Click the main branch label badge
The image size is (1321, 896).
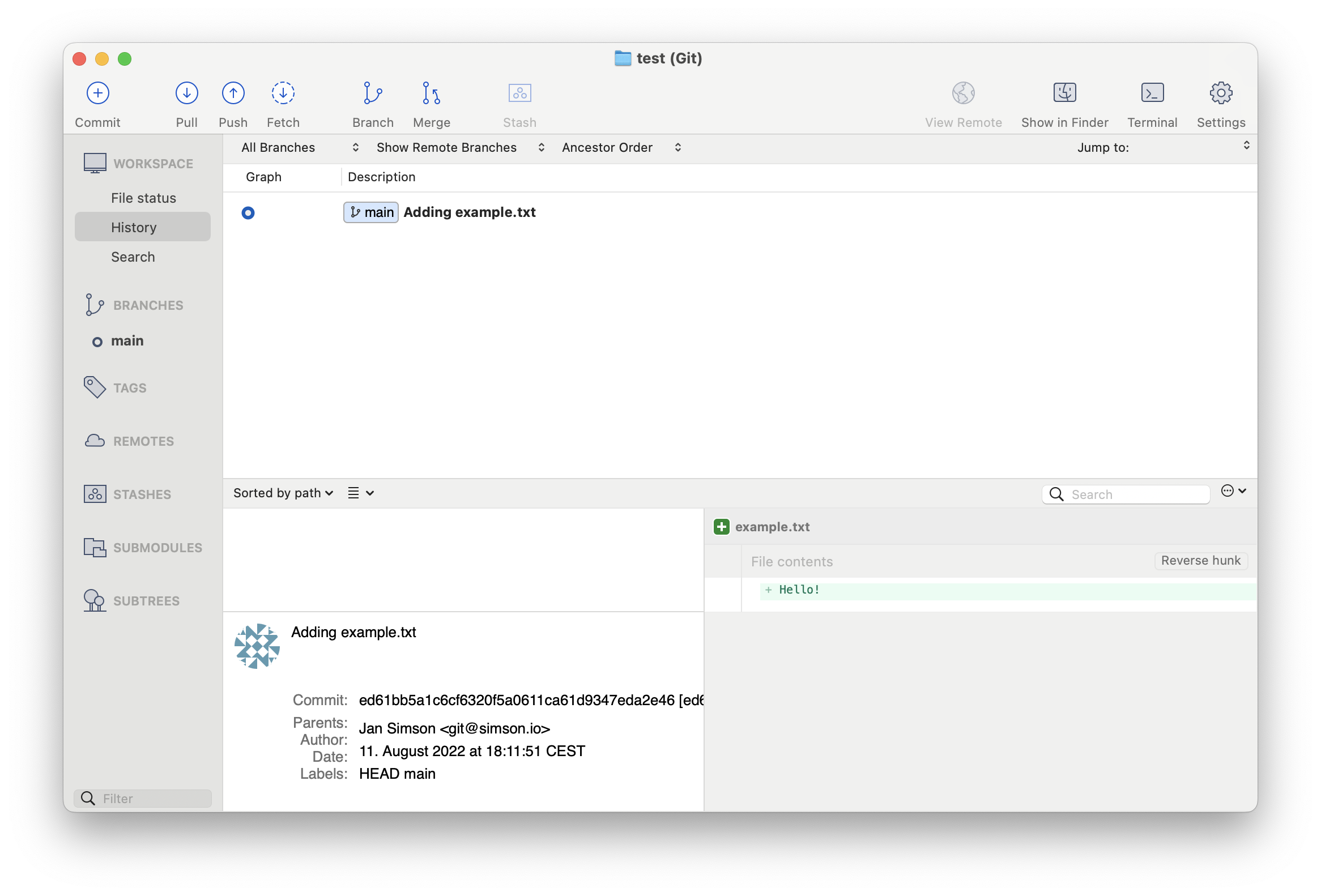click(x=370, y=212)
